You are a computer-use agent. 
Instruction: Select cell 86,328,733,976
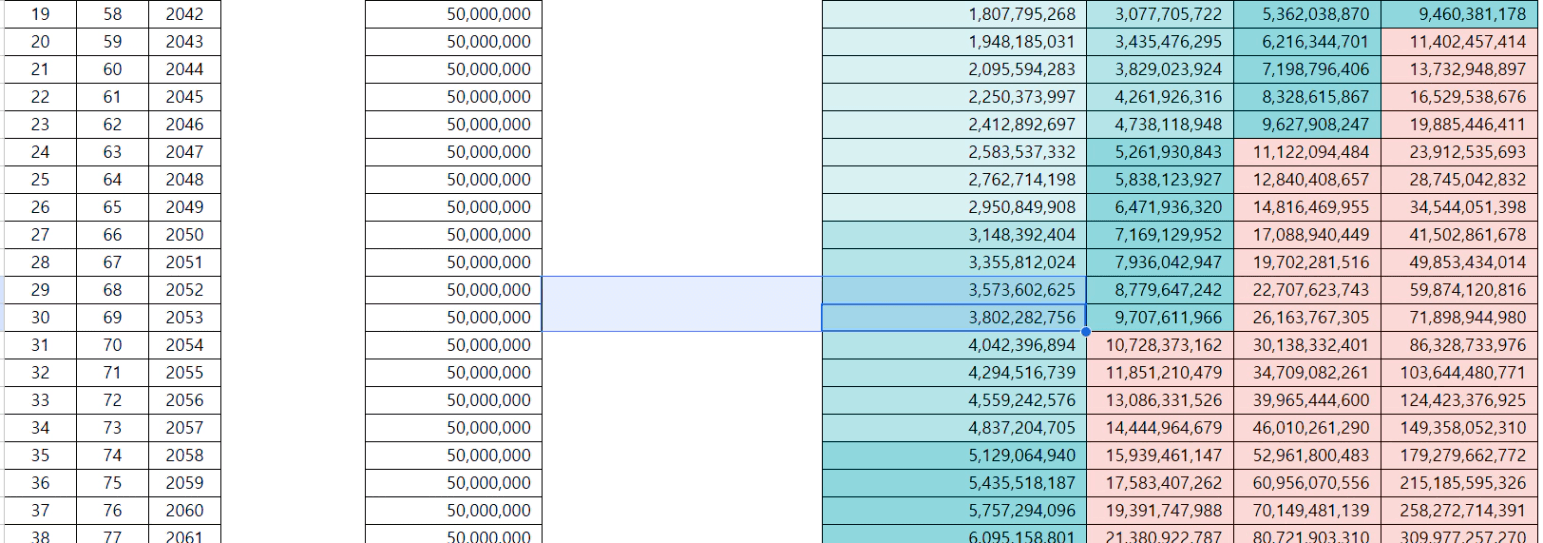pos(1461,345)
